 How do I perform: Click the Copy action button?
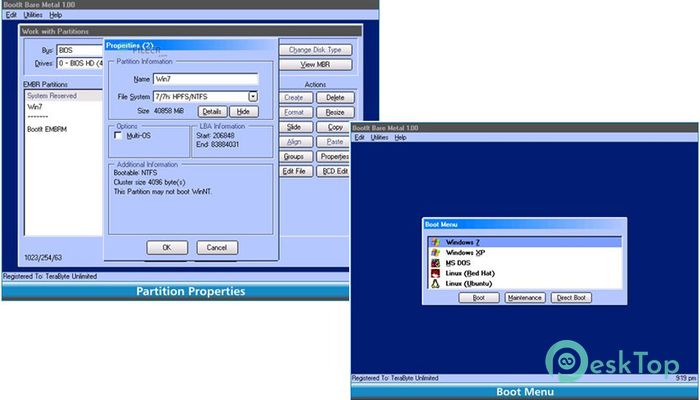pos(335,127)
